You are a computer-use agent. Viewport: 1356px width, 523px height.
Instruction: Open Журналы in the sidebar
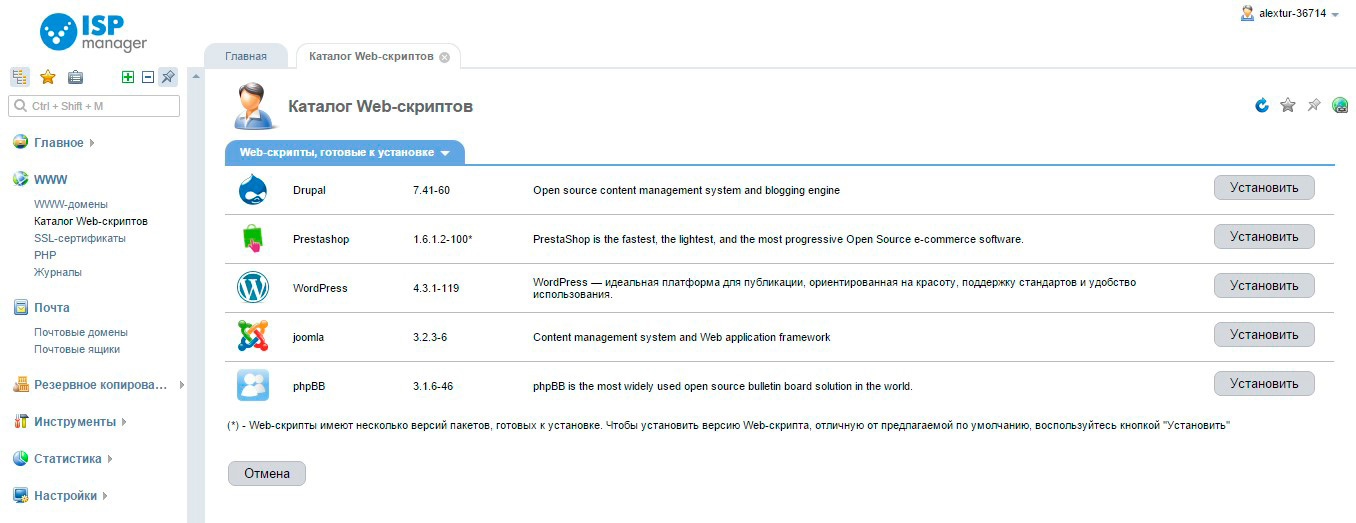(x=58, y=272)
